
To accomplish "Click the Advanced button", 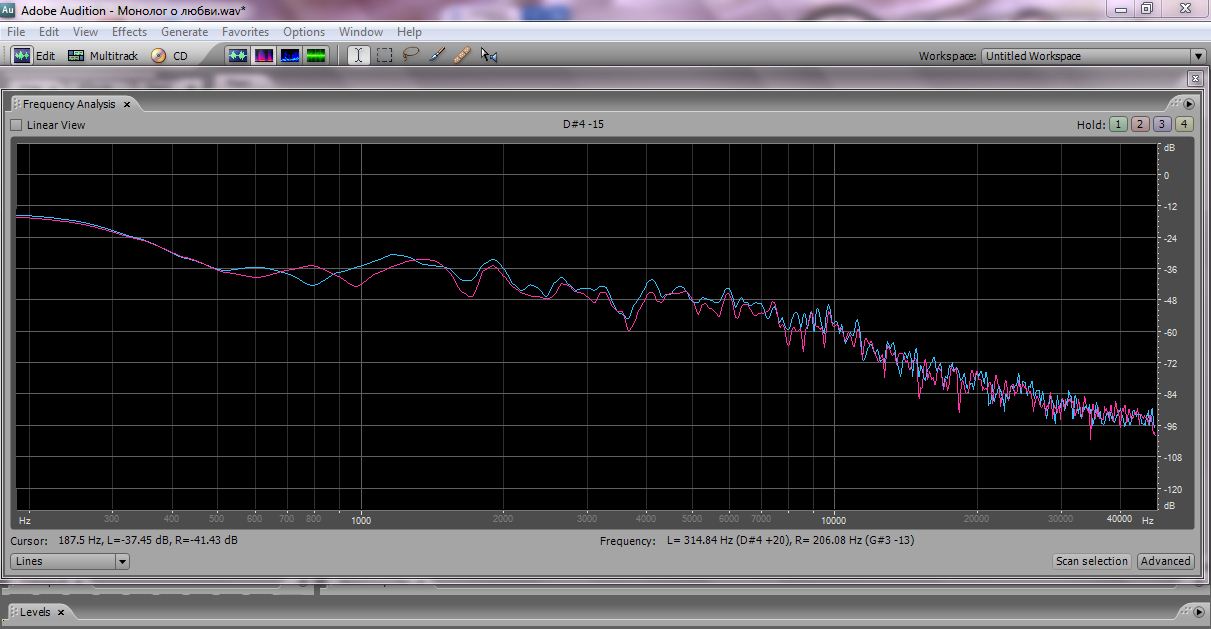I will click(1165, 561).
